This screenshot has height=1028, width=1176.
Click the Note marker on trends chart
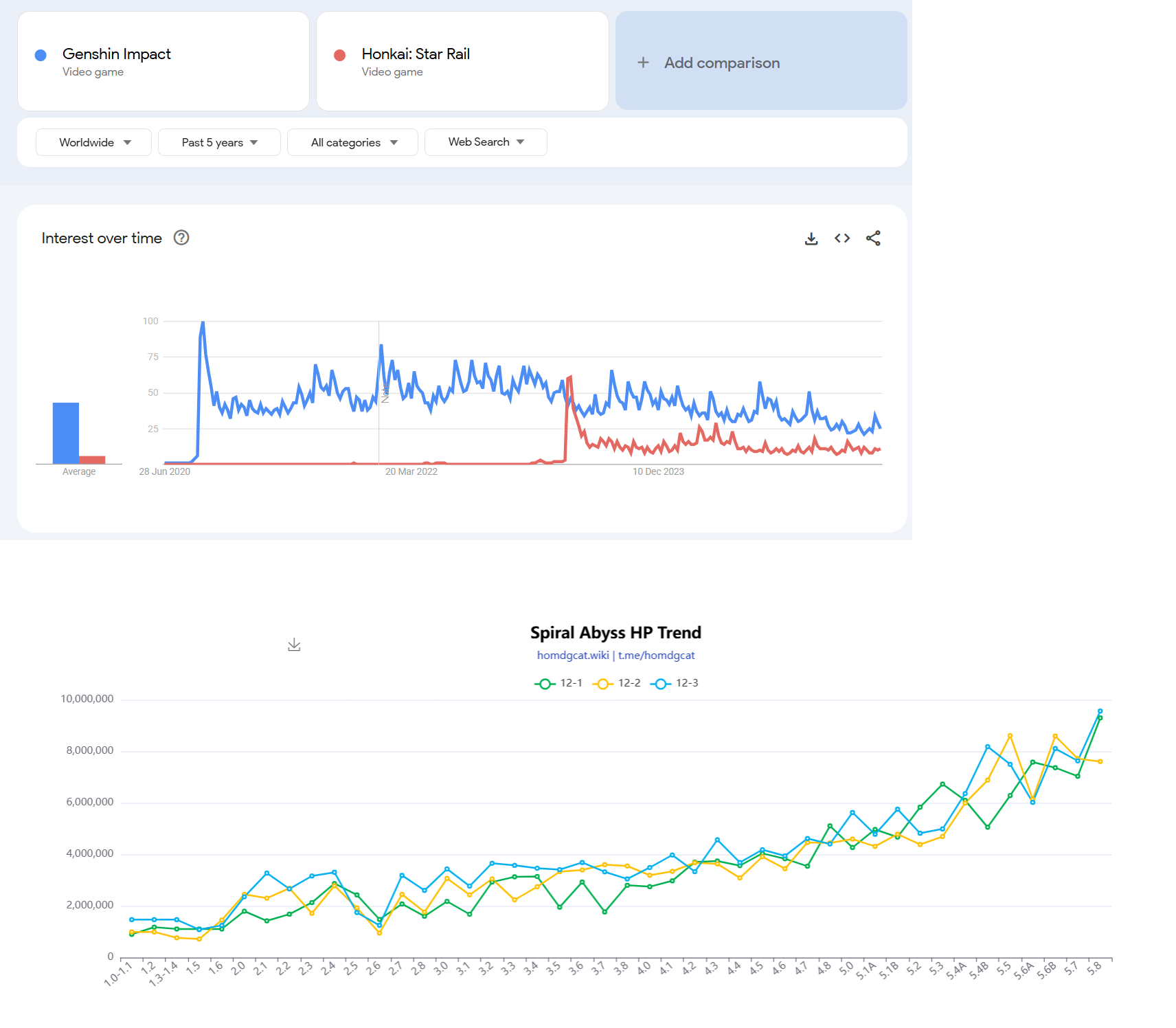click(x=385, y=393)
